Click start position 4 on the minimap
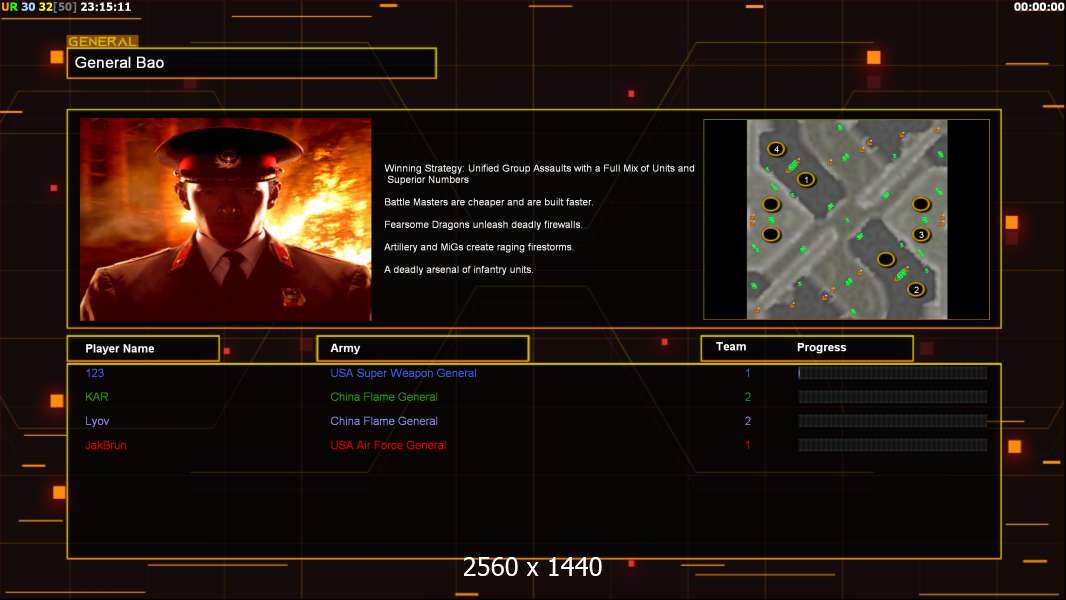This screenshot has height=600, width=1066. pos(776,149)
